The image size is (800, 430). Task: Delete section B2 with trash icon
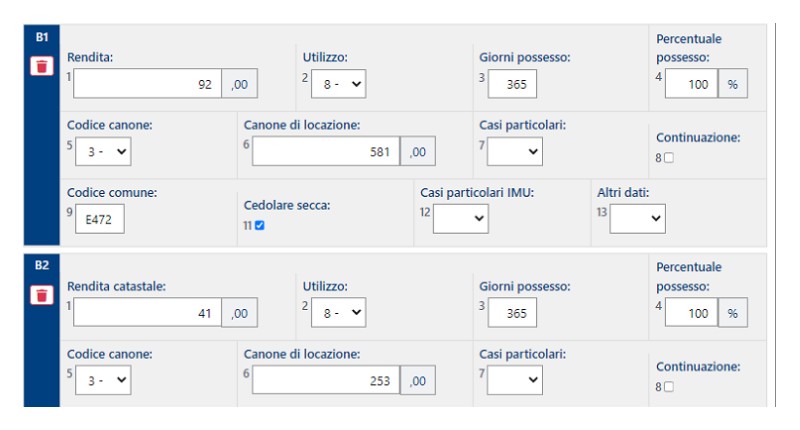click(41, 294)
